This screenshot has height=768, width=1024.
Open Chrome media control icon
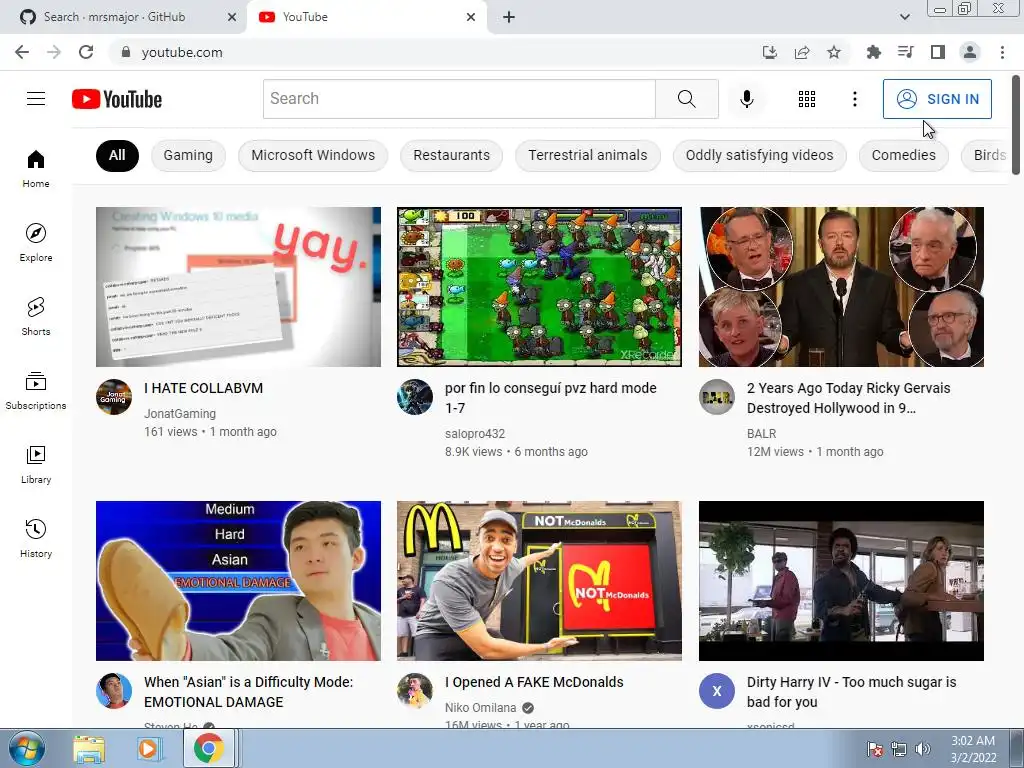click(x=905, y=52)
